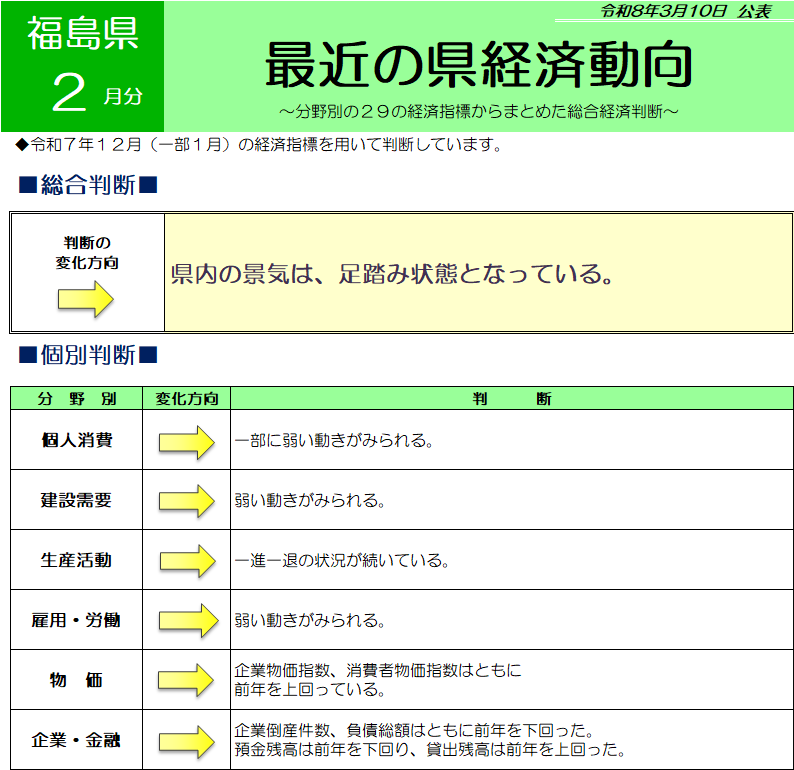Select the 企業・金融 row label
Viewport: 794px width, 770px height.
point(77,741)
